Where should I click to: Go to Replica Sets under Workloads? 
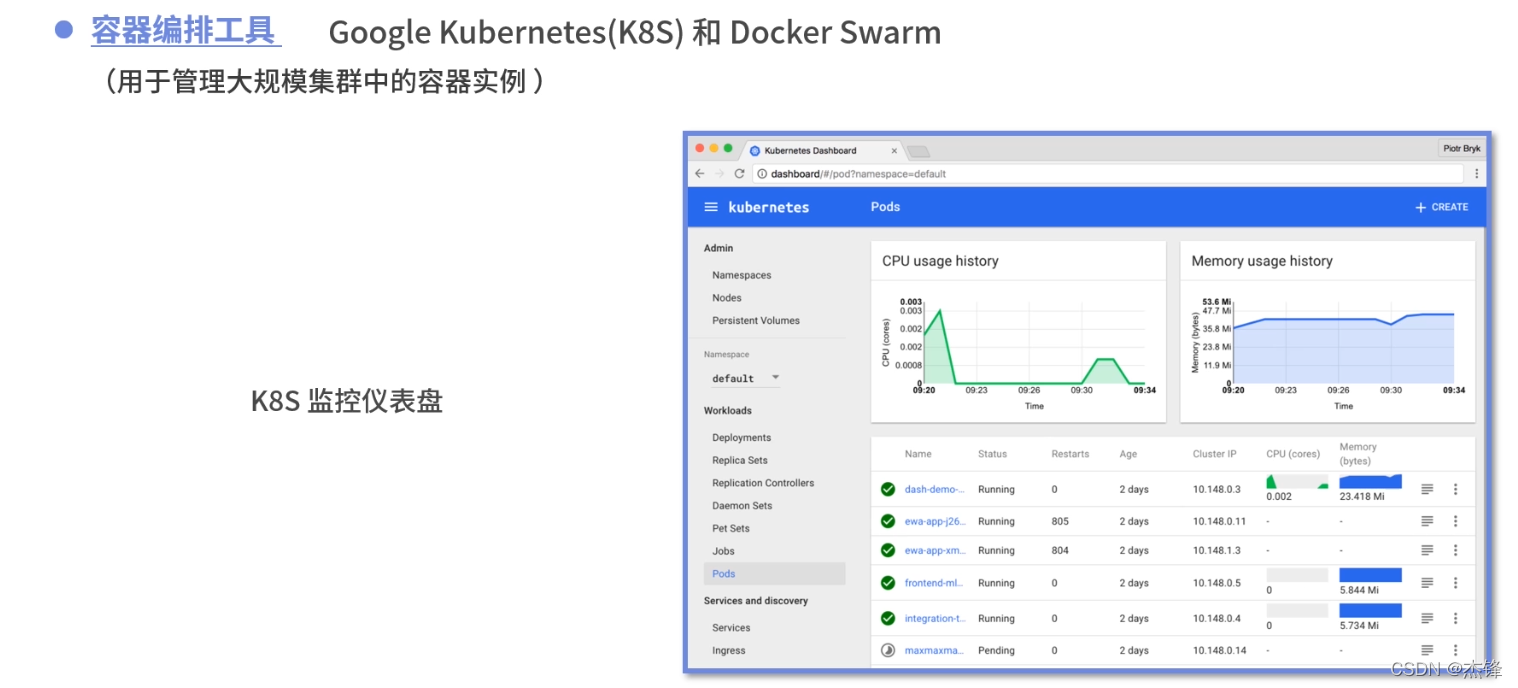(x=740, y=460)
